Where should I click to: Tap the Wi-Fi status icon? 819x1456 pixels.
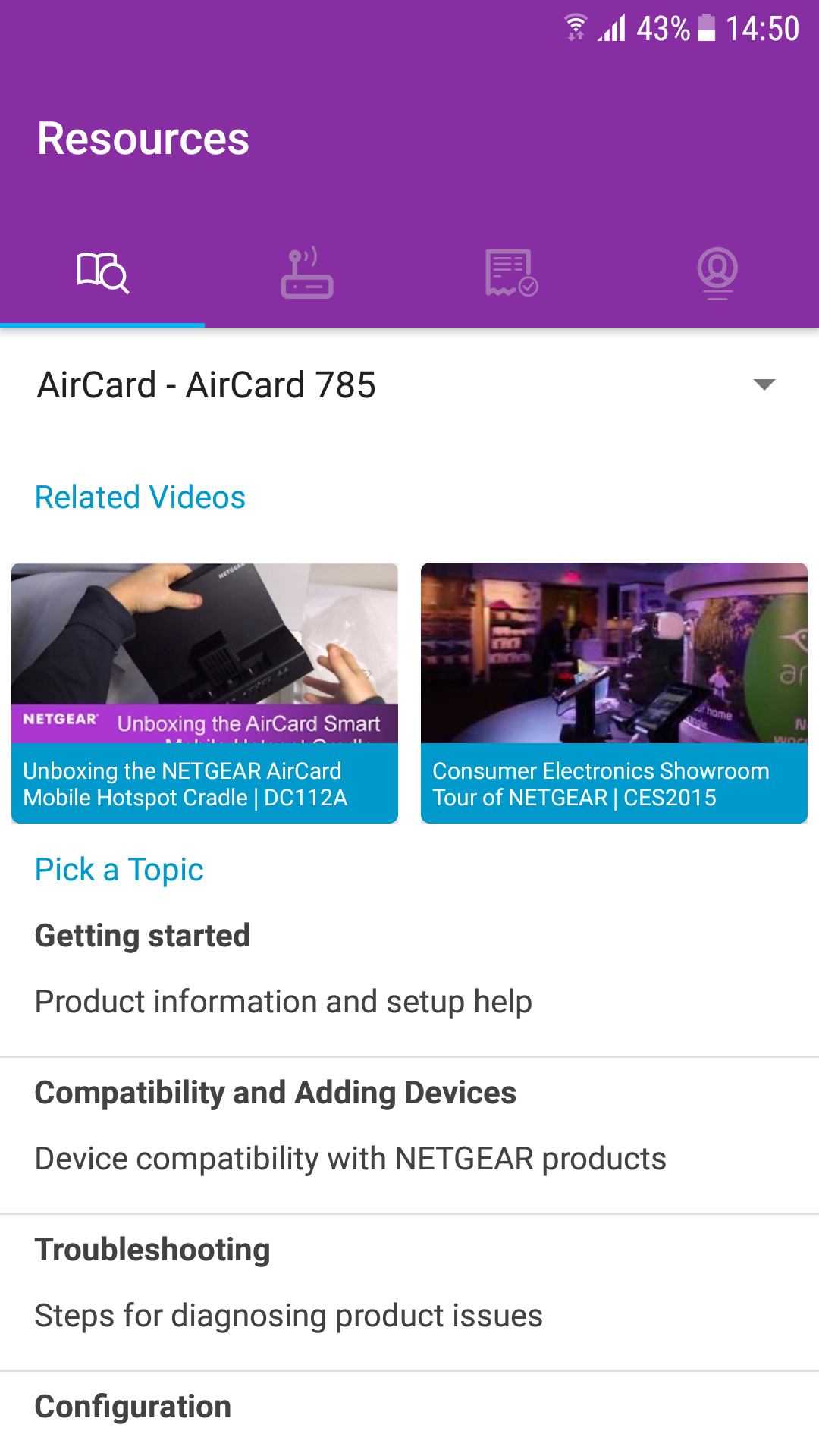(x=576, y=28)
